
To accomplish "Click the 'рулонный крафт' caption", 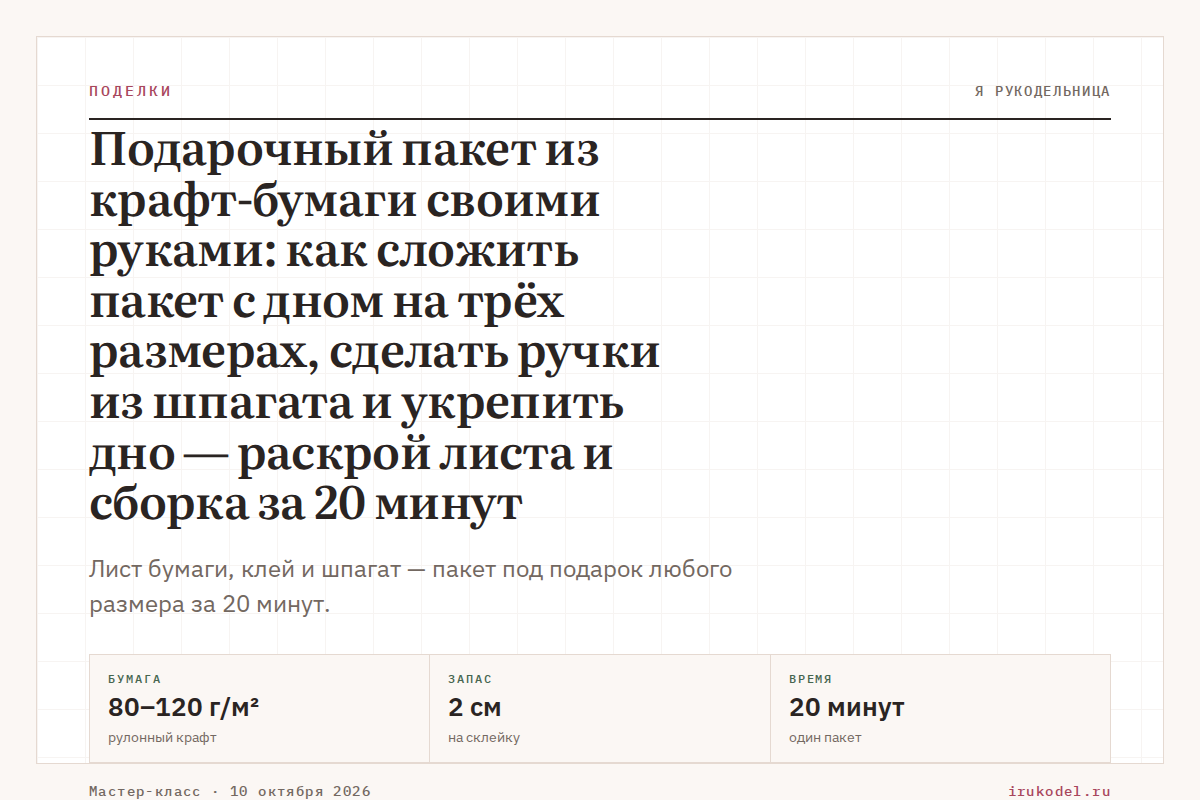I will click(x=162, y=738).
